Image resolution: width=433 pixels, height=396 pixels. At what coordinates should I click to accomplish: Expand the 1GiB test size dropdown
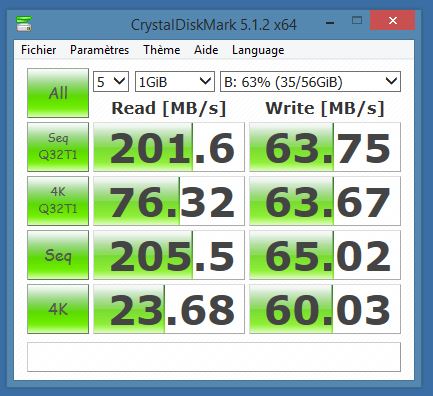(x=175, y=81)
